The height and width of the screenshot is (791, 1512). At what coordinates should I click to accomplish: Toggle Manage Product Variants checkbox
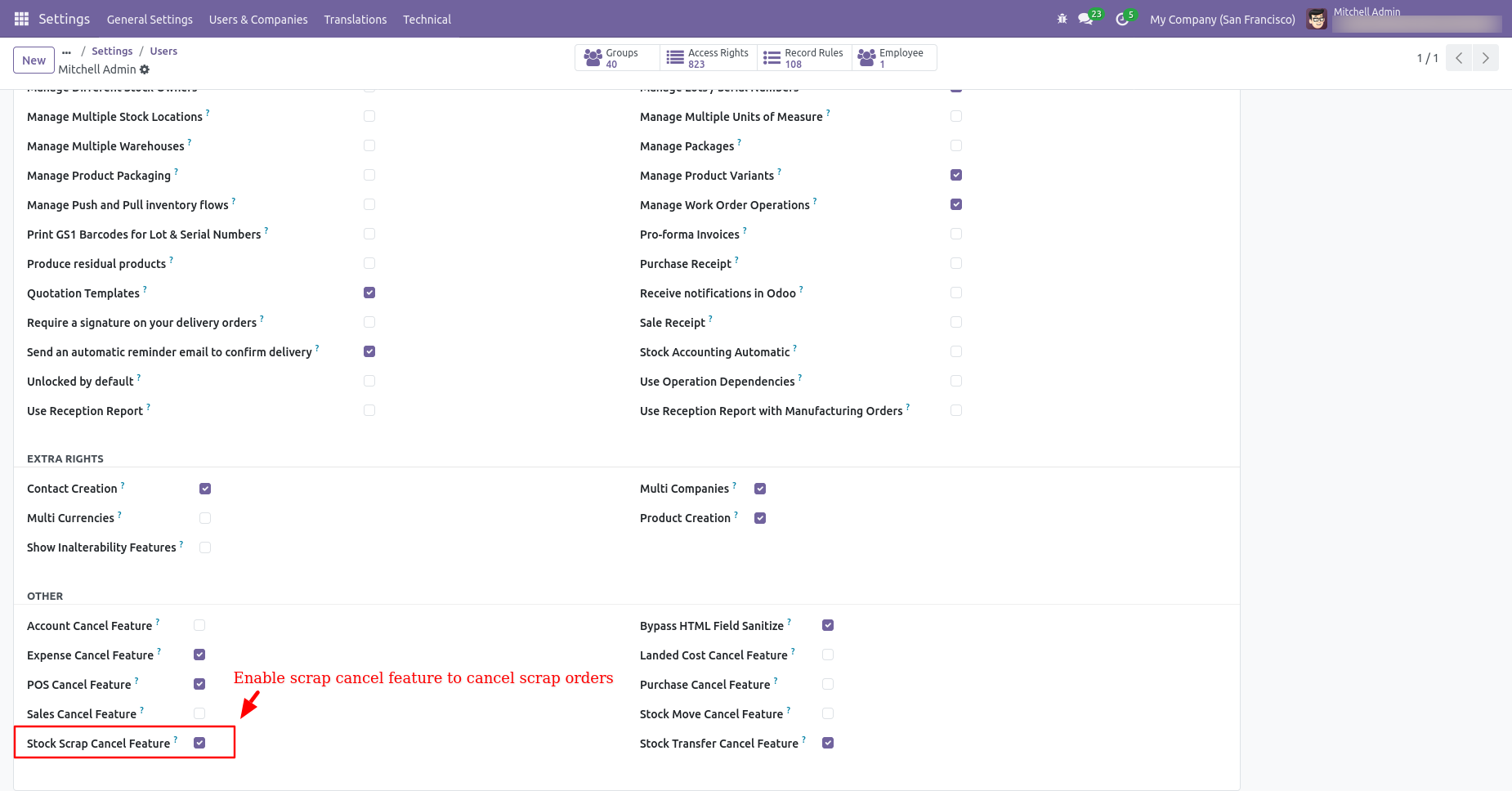pyautogui.click(x=956, y=175)
